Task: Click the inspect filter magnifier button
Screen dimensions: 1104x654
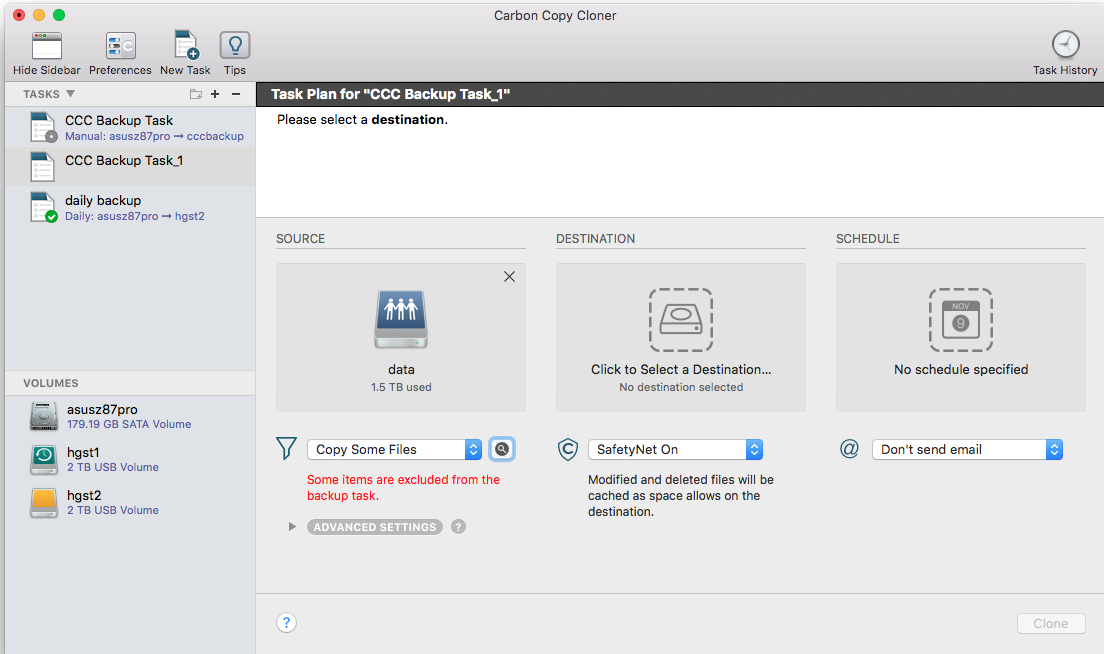Action: [x=502, y=449]
